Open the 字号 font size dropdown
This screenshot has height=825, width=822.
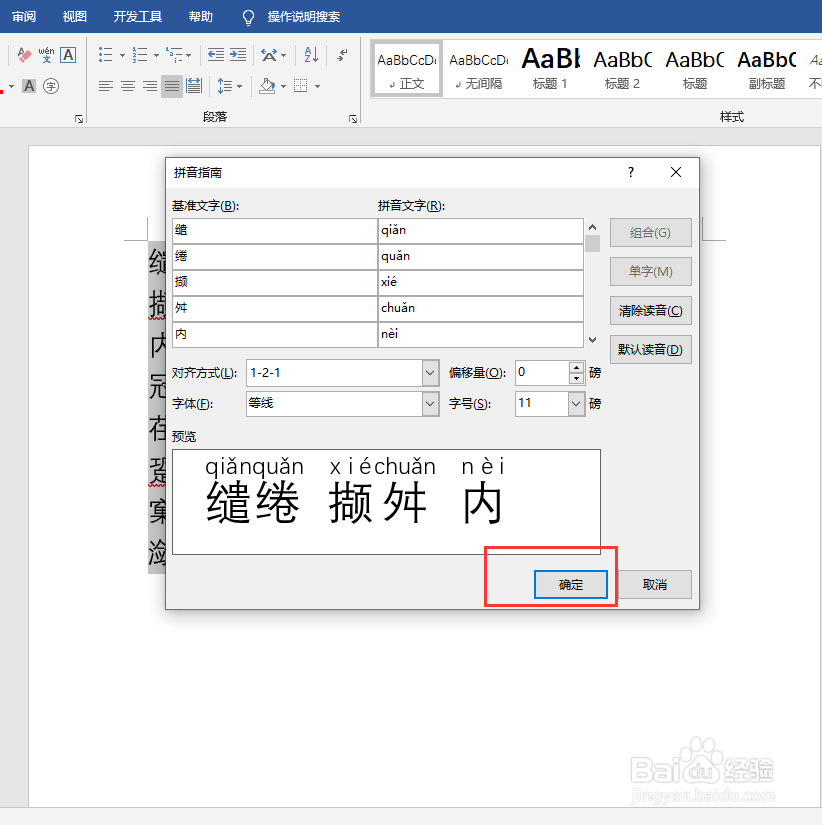[x=576, y=404]
